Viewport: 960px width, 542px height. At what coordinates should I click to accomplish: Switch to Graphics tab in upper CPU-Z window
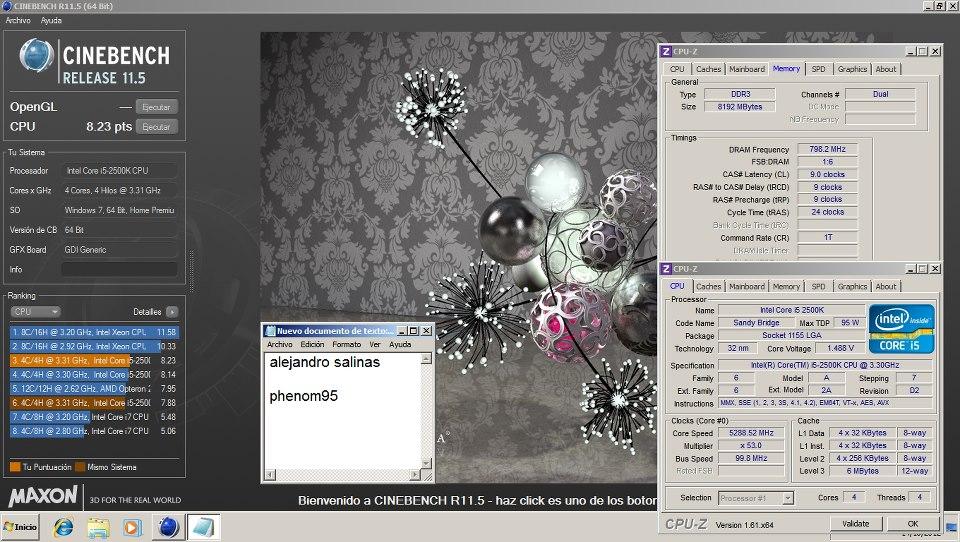(x=852, y=69)
